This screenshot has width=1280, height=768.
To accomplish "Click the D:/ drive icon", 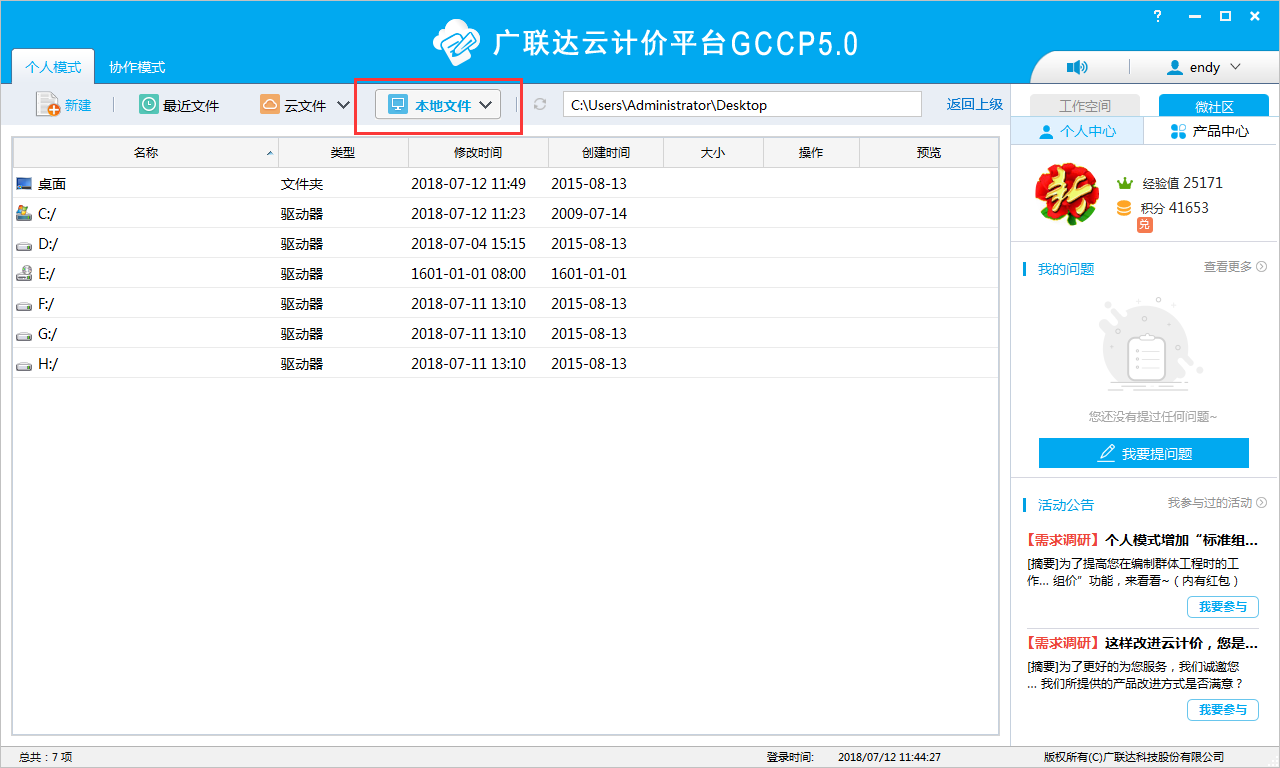I will [x=24, y=244].
